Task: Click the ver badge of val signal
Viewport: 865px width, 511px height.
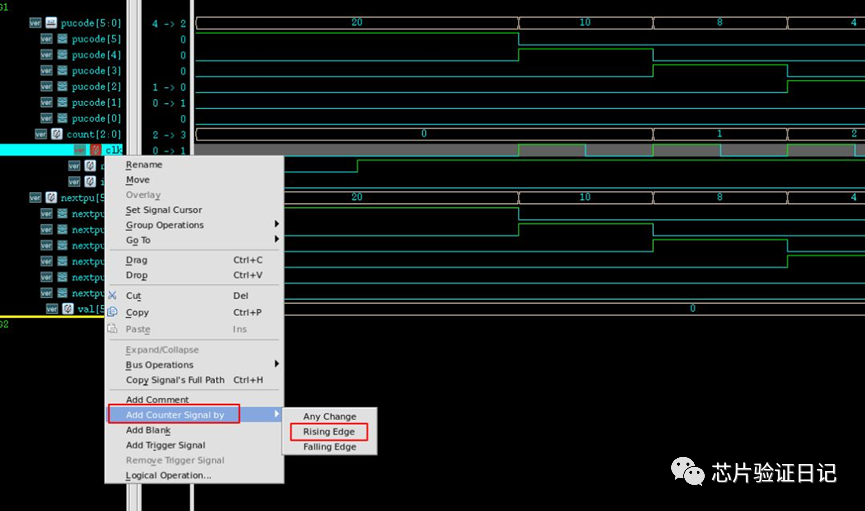Action: click(x=52, y=309)
